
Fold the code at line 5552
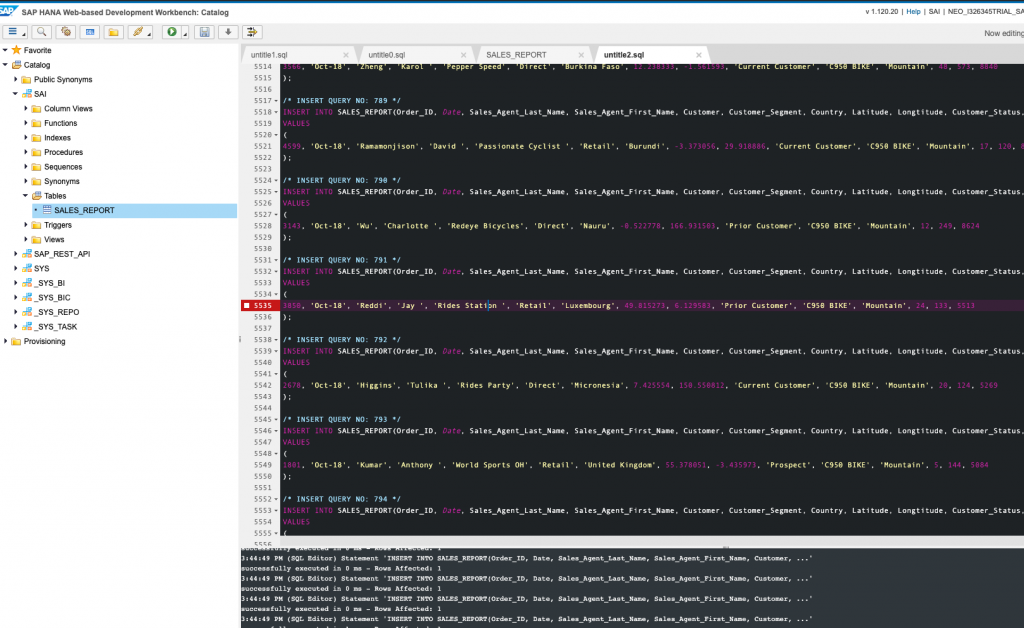point(276,499)
